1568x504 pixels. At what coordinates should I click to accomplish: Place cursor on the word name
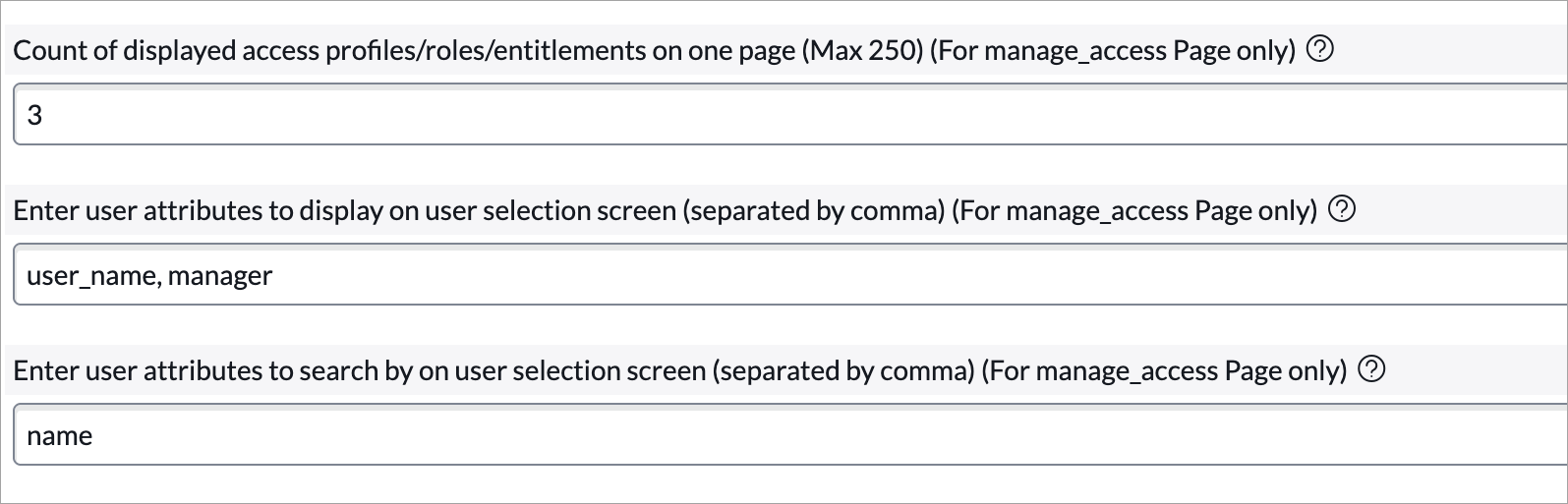59,436
